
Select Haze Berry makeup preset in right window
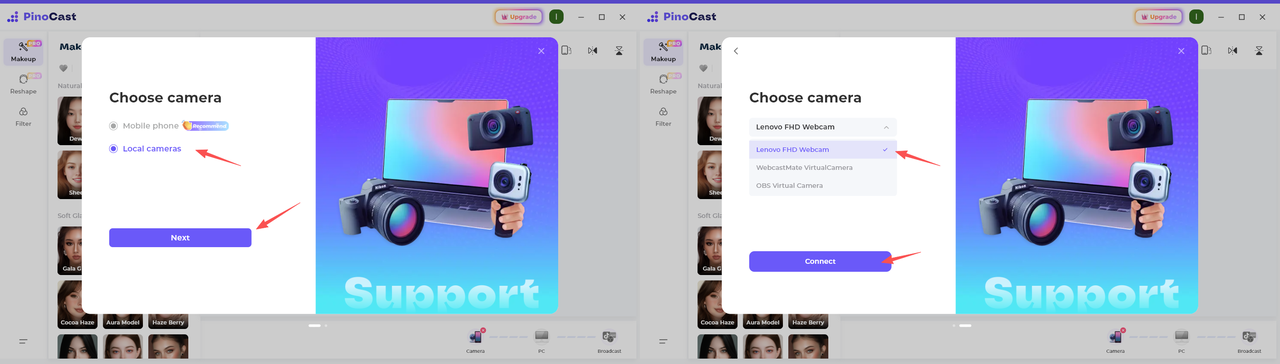809,322
